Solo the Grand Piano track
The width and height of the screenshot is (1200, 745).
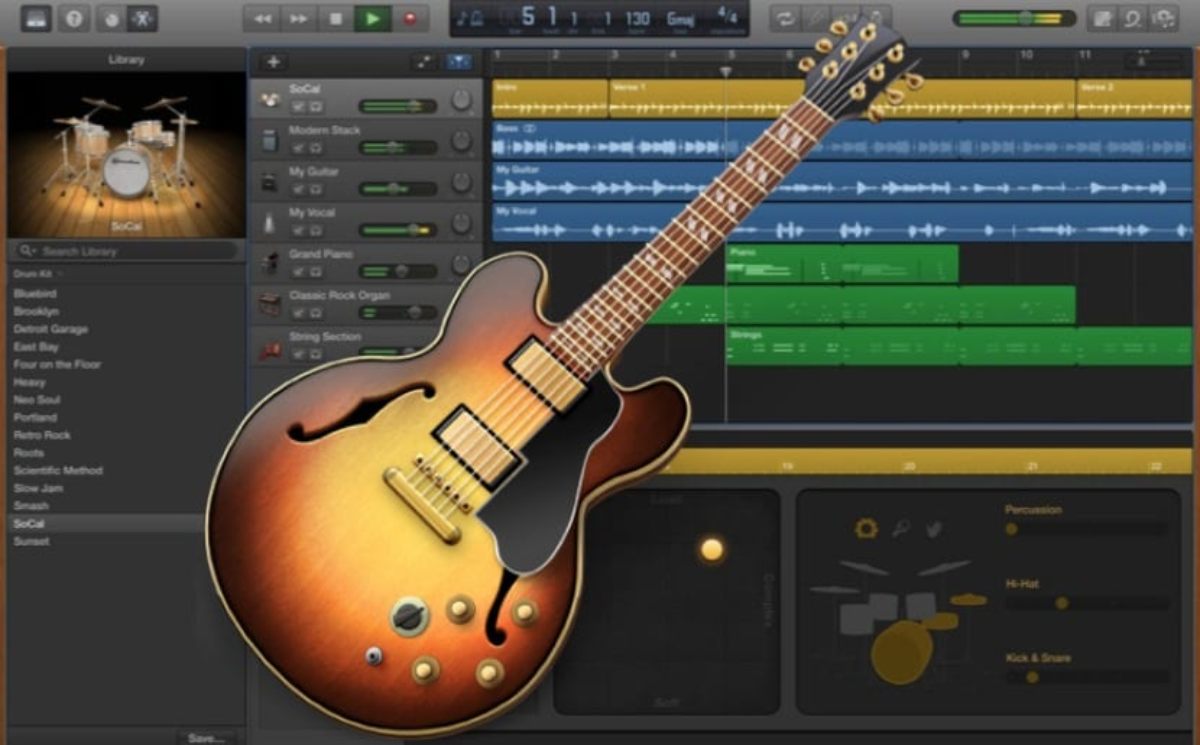315,271
